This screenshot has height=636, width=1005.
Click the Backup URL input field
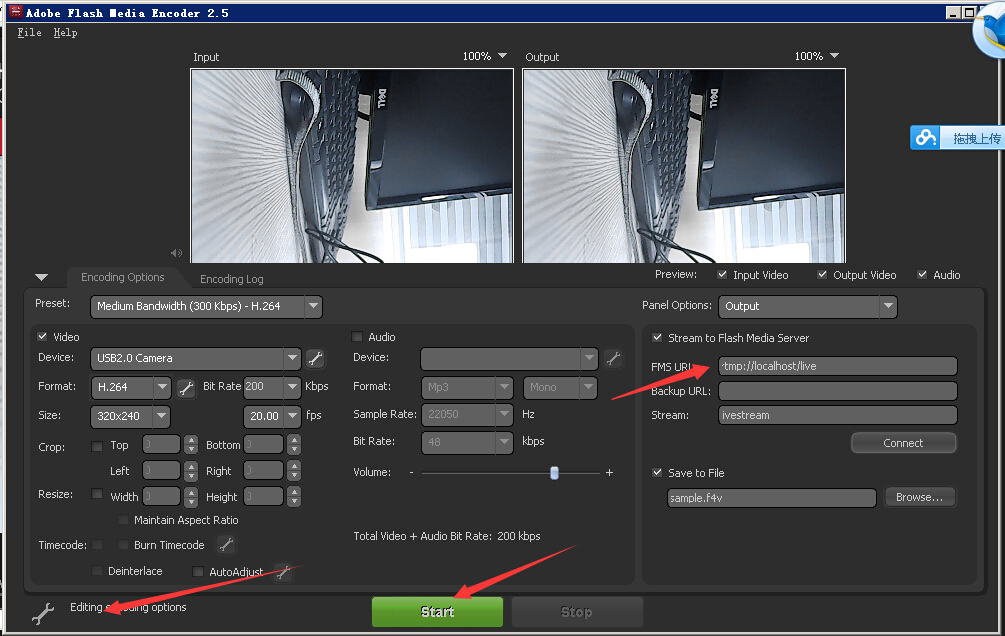[x=838, y=391]
